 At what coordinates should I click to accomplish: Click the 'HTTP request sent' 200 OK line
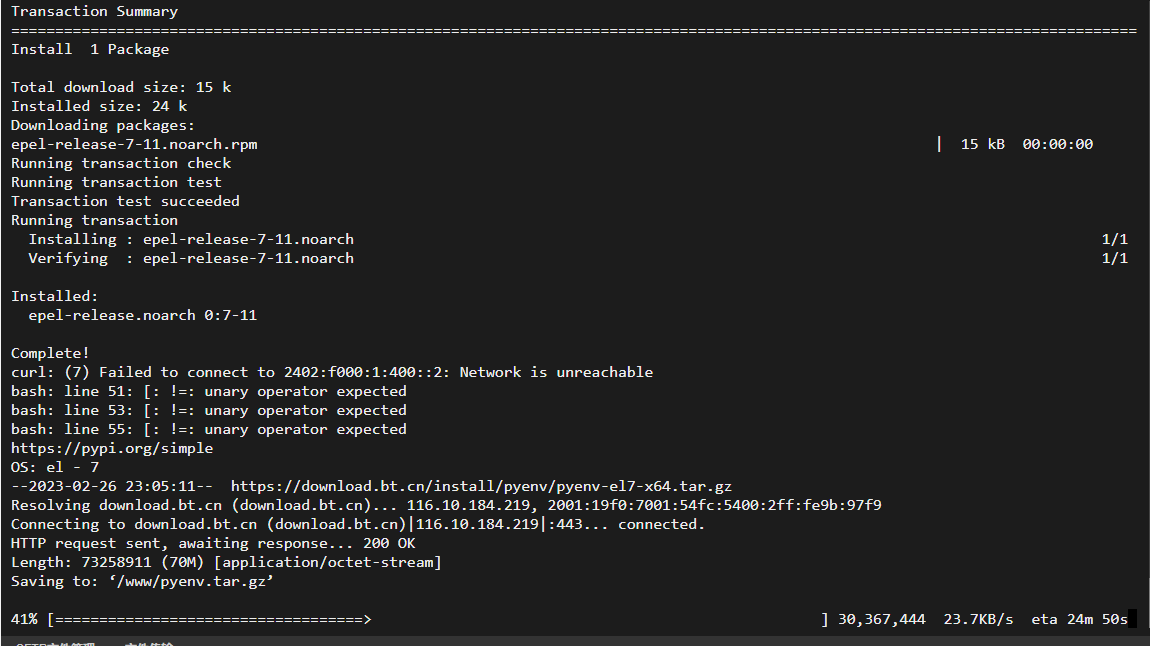click(213, 543)
